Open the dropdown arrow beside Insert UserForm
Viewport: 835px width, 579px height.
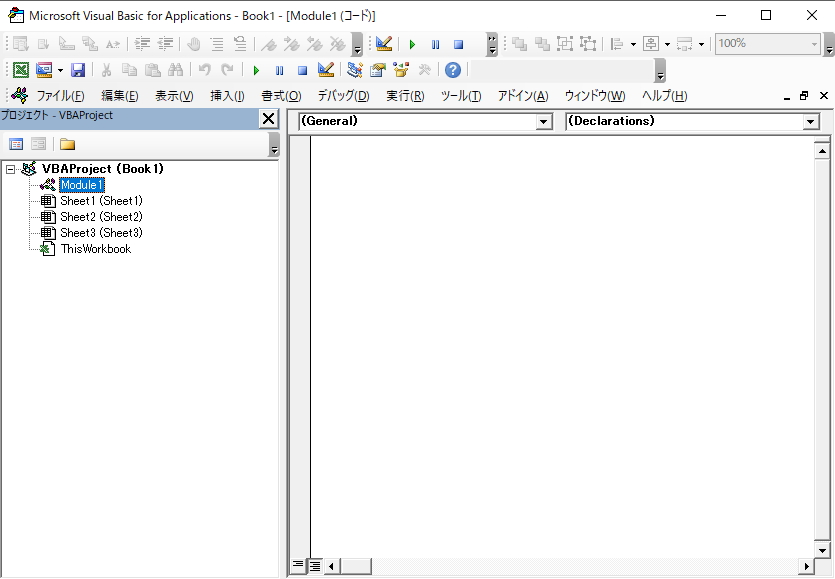(x=60, y=70)
